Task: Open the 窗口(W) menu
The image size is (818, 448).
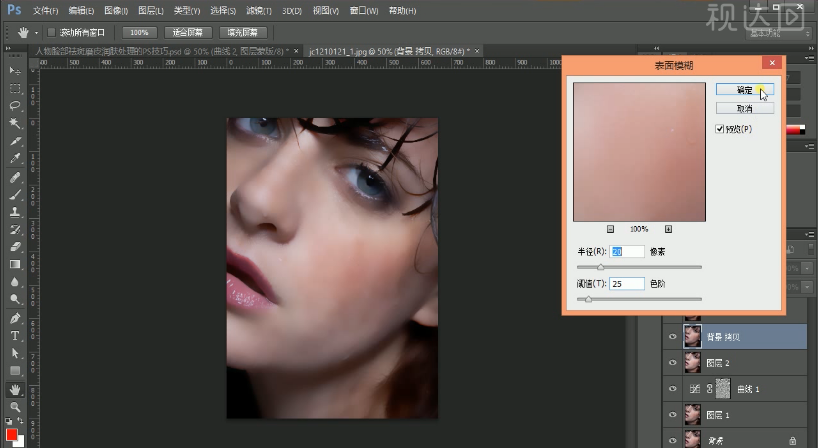Action: pyautogui.click(x=364, y=10)
